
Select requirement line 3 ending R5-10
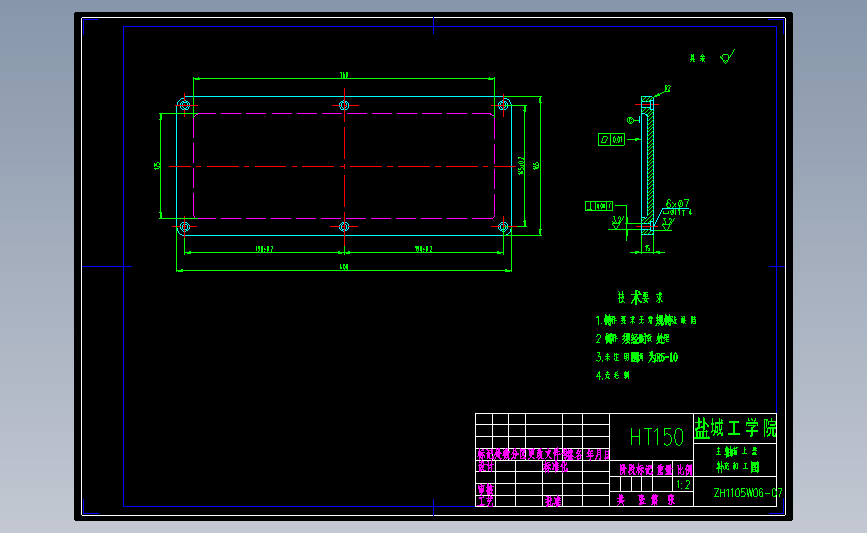637,357
